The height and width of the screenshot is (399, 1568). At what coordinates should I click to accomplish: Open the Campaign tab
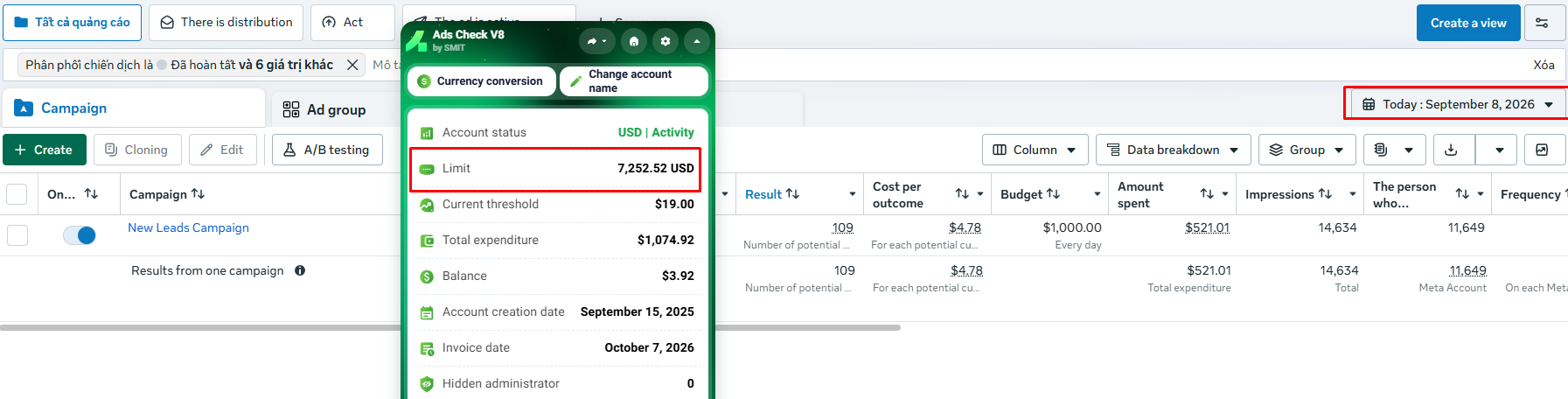click(x=133, y=108)
